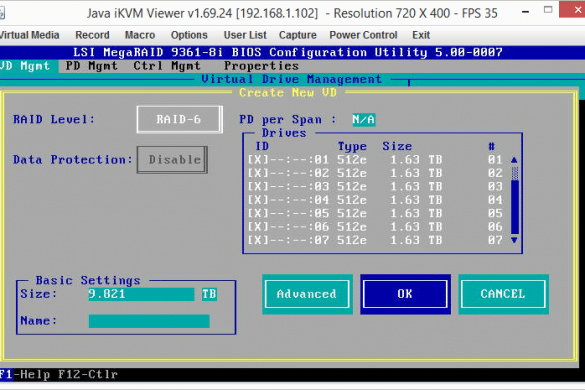The width and height of the screenshot is (585, 390).
Task: Click the 'Data Protection:' label
Action: click(x=73, y=160)
